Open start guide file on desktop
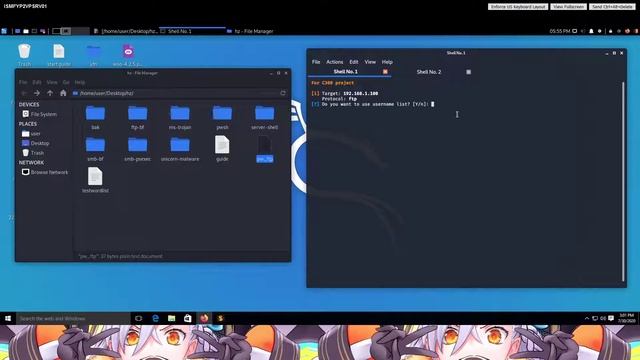 click(x=59, y=55)
